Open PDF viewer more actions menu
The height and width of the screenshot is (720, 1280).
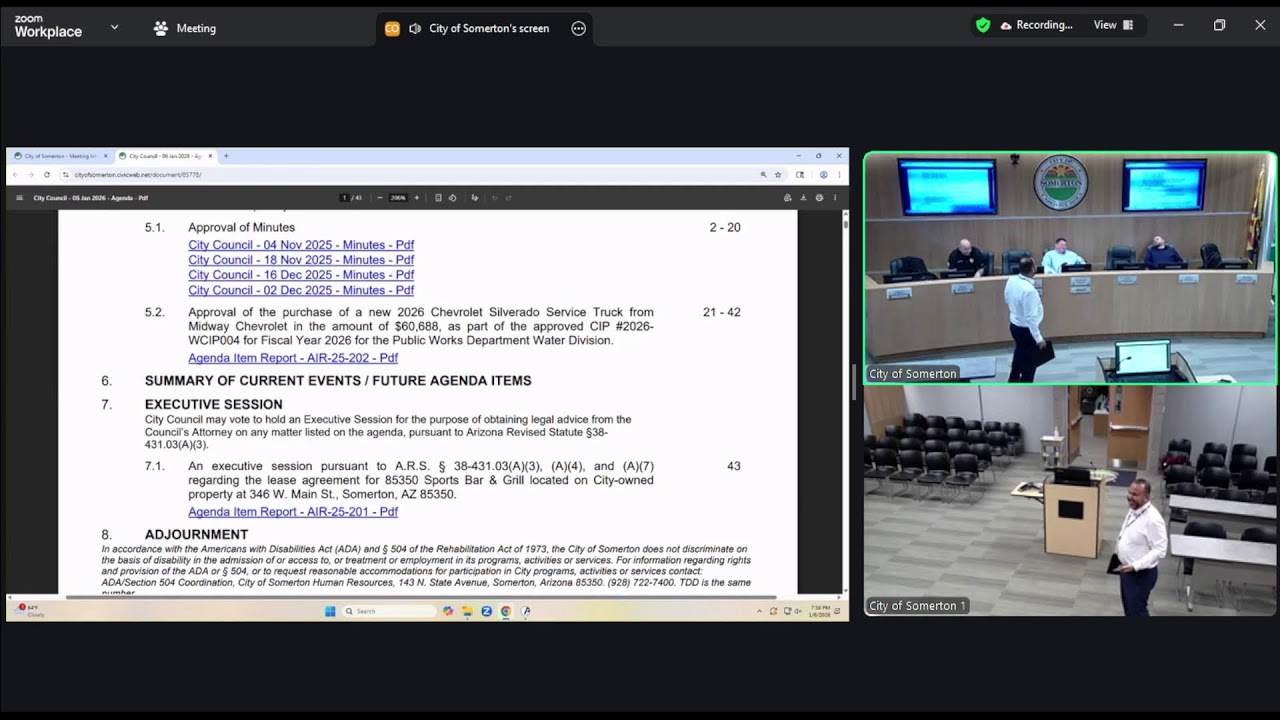point(835,198)
